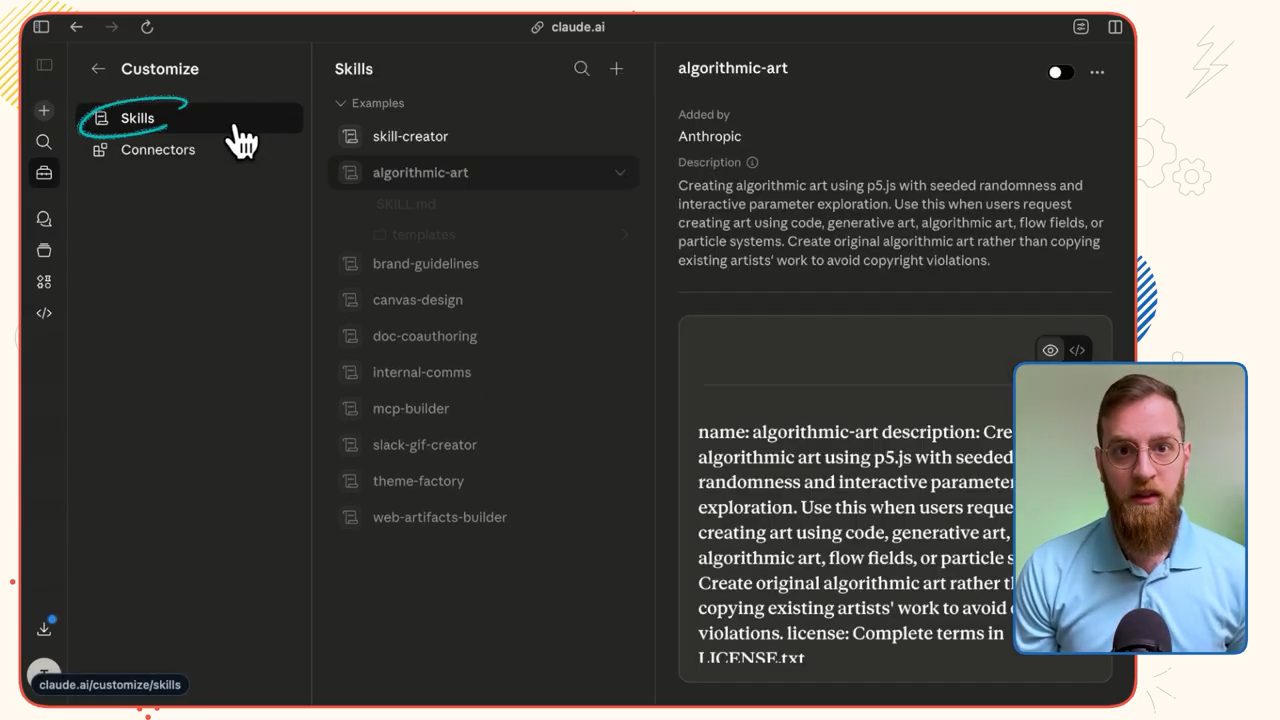
Task: Click the download icon with the blue dot
Action: (x=44, y=628)
